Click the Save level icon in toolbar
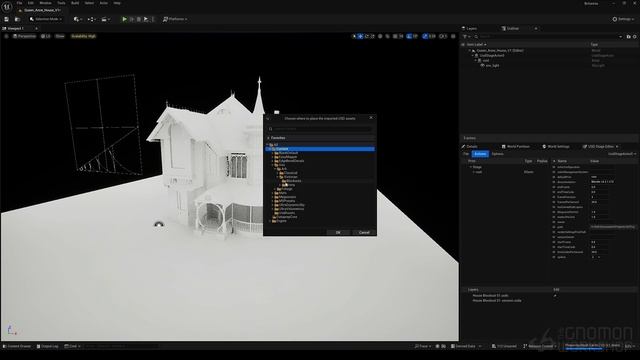 (7, 19)
